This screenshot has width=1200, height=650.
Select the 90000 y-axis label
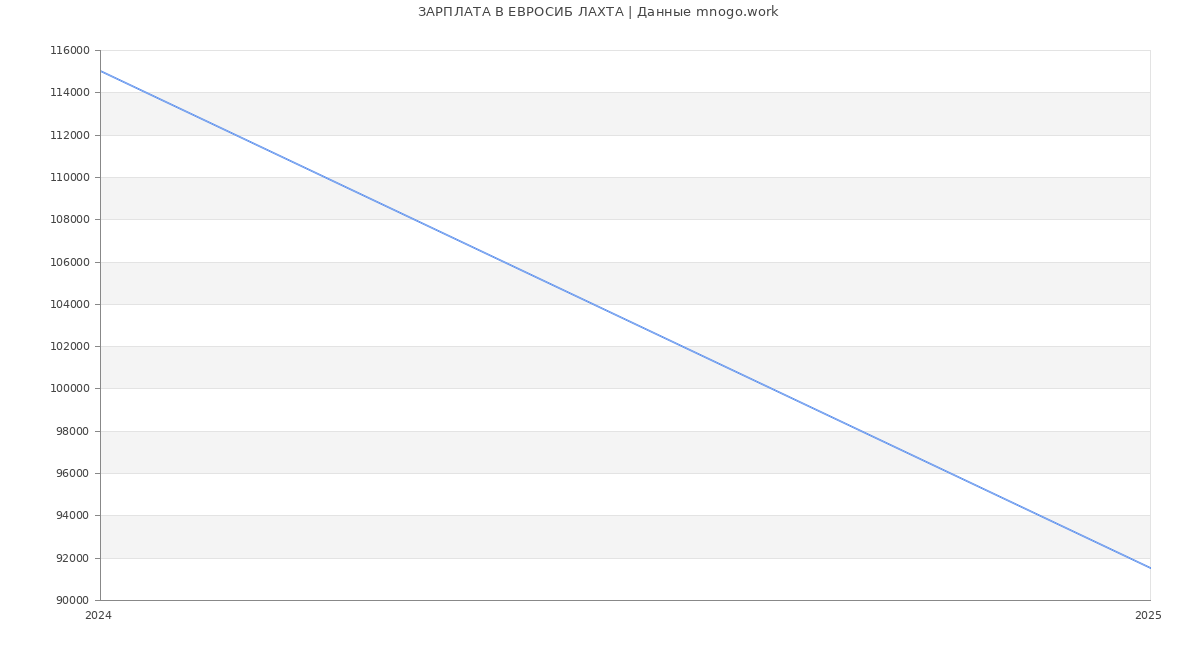(73, 601)
